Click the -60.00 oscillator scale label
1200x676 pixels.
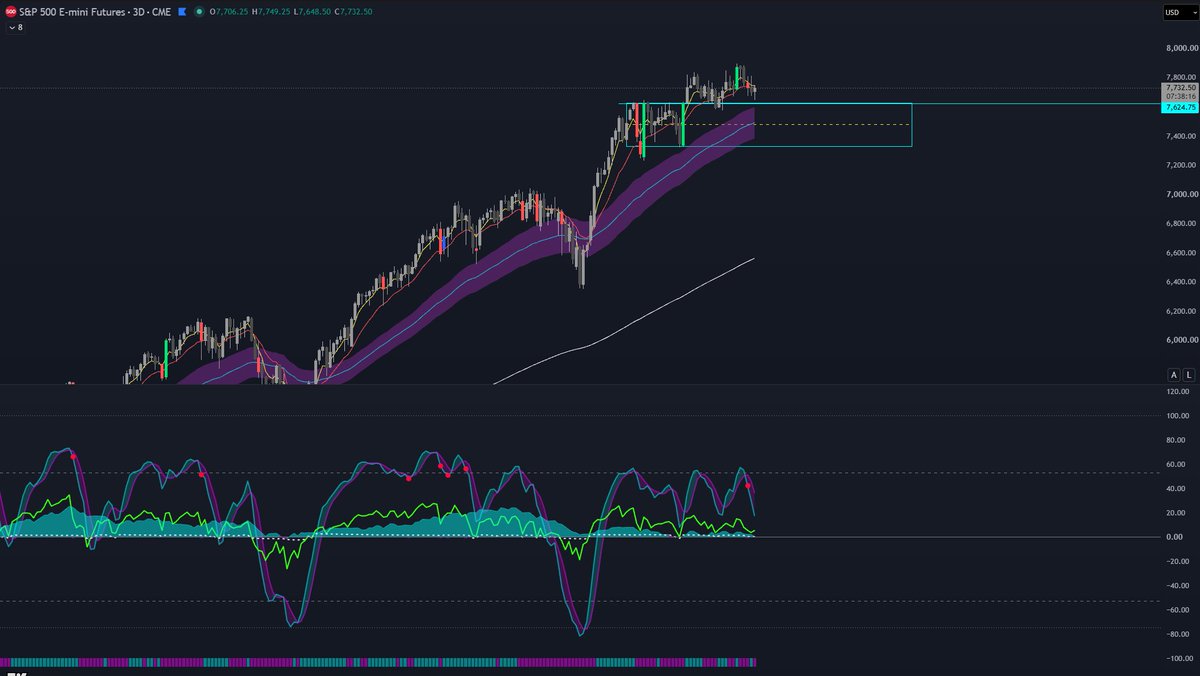pos(1178,610)
